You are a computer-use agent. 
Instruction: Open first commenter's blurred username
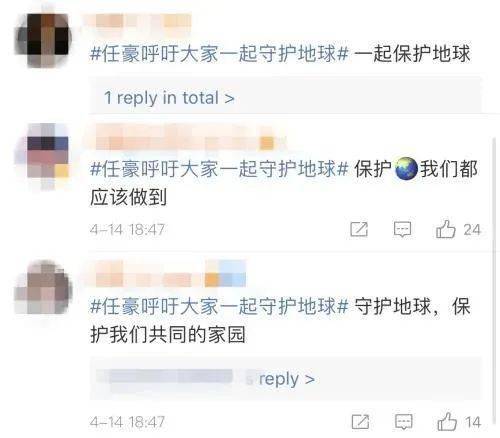(x=143, y=22)
